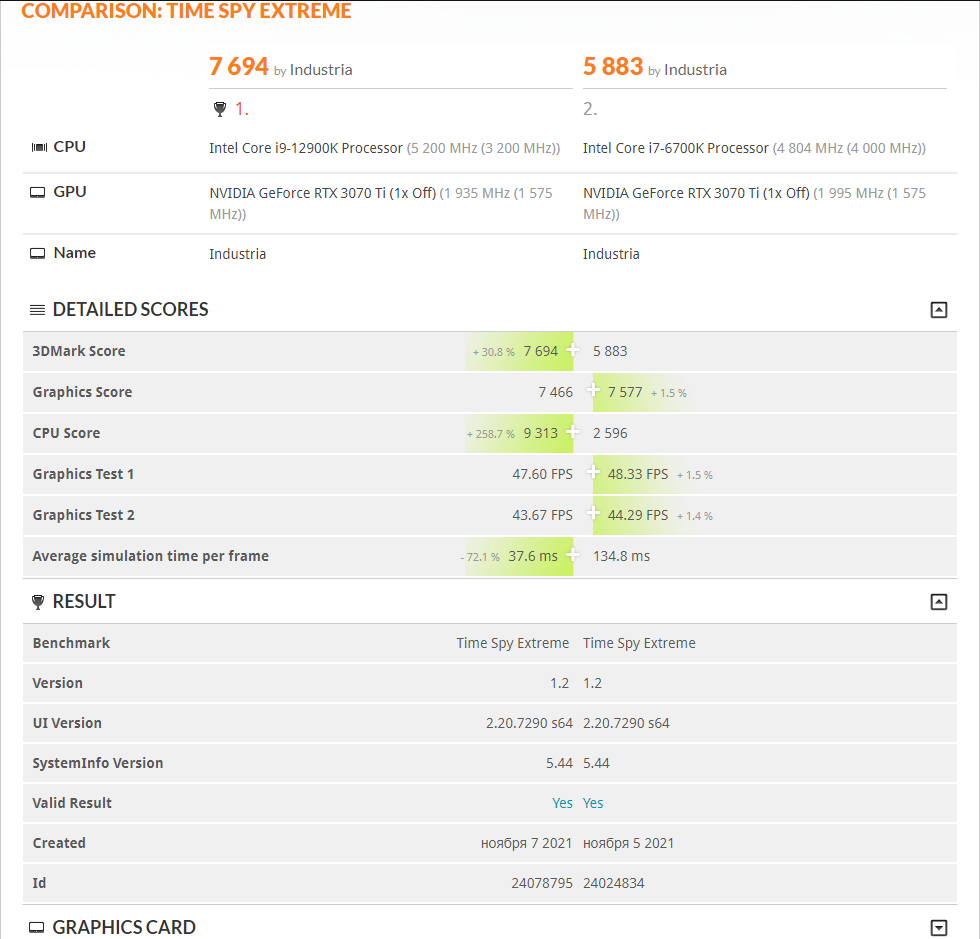Click the CPU chip icon
980x939 pixels.
[39, 148]
